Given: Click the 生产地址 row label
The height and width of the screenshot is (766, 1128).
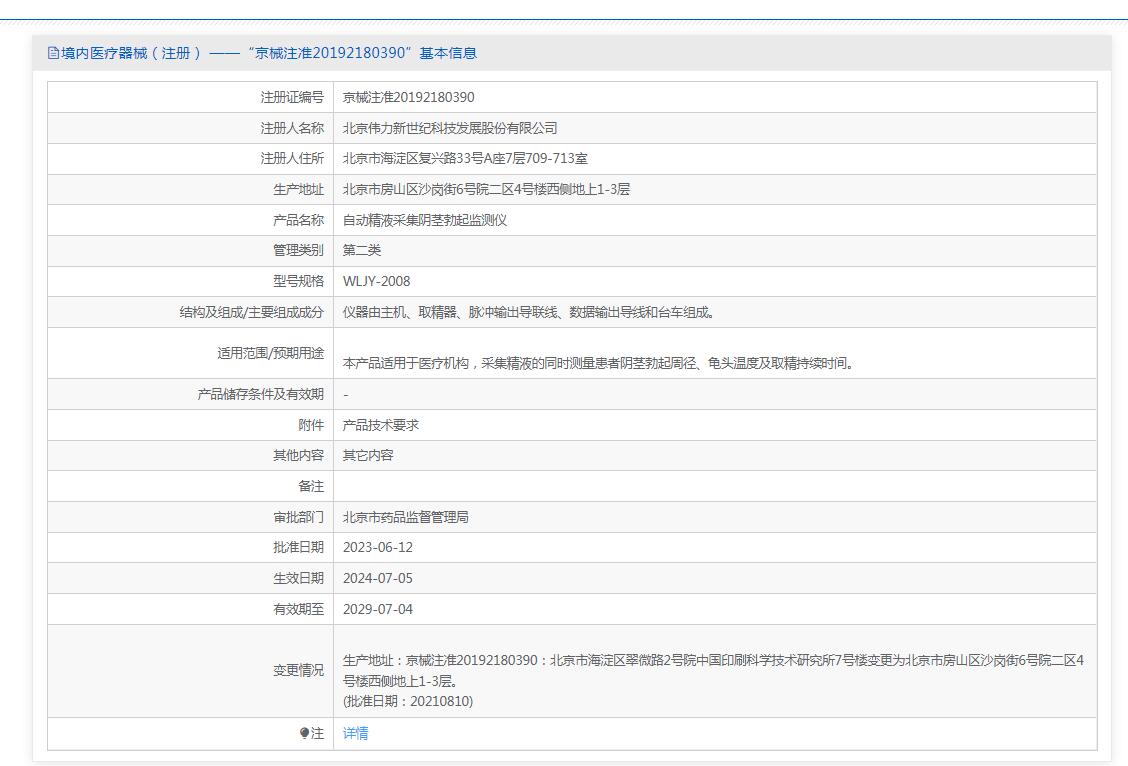Looking at the screenshot, I should point(299,189).
